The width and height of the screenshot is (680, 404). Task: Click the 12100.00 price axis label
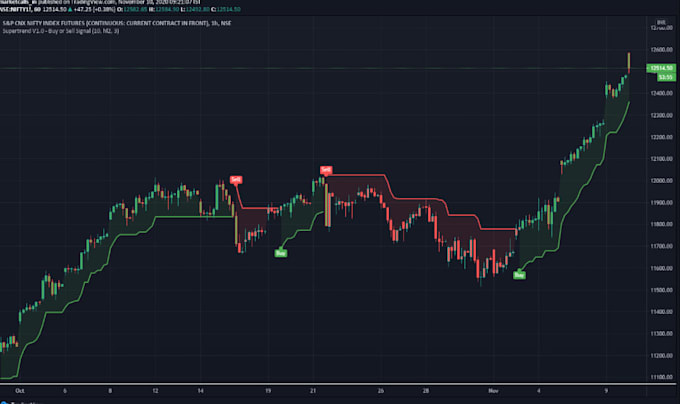(661, 159)
